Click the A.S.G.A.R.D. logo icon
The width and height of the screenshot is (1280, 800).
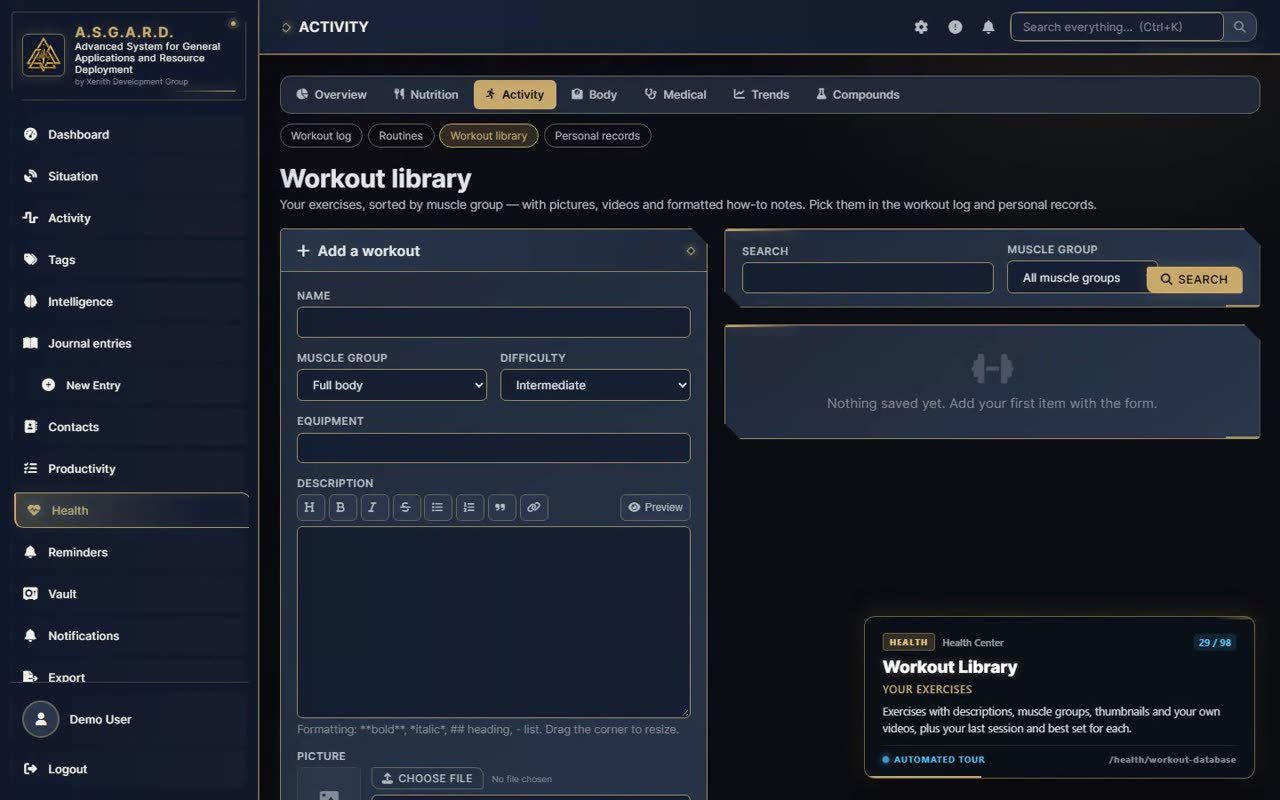[43, 54]
